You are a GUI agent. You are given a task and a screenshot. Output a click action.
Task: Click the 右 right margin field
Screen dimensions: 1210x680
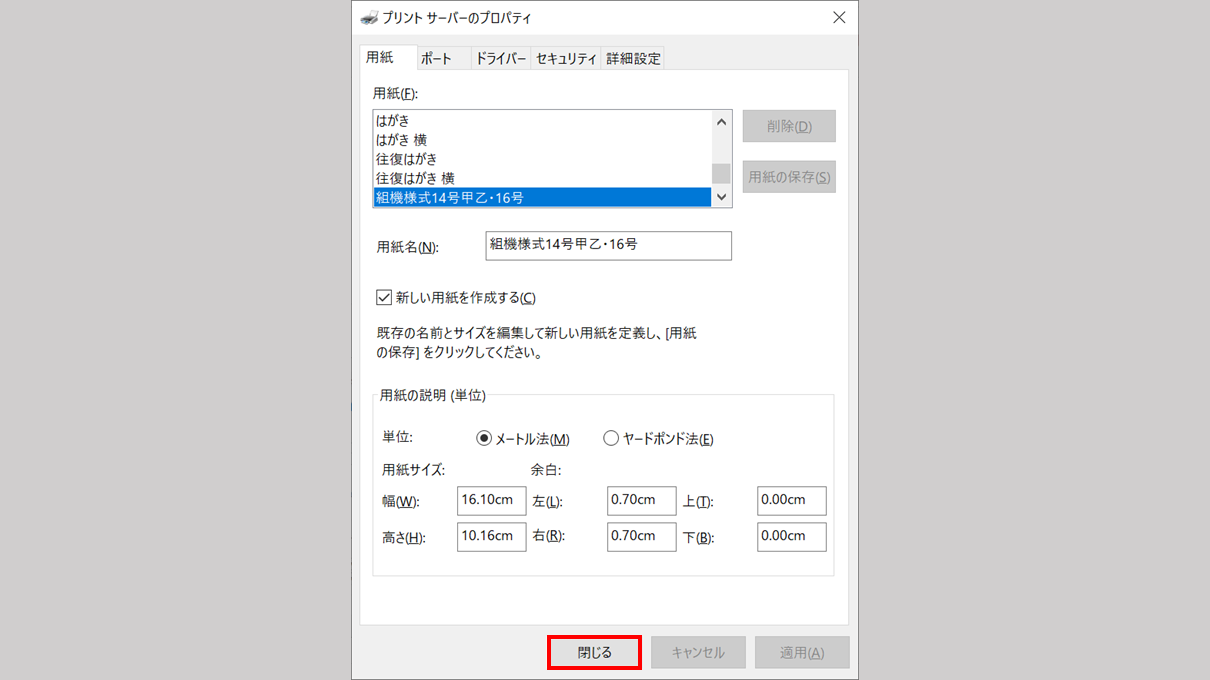[642, 536]
